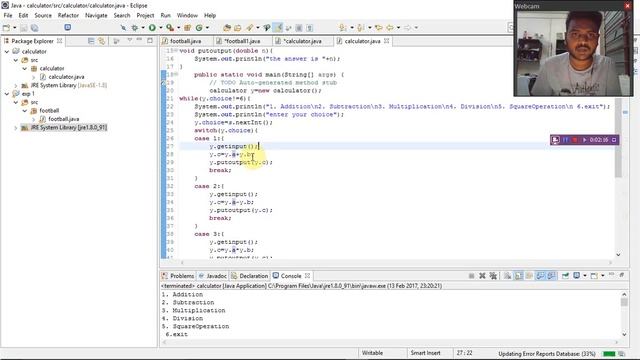This screenshot has height=360, width=640.
Task: Toggle Show Console When Standard Out Changes
Action: tap(540, 276)
